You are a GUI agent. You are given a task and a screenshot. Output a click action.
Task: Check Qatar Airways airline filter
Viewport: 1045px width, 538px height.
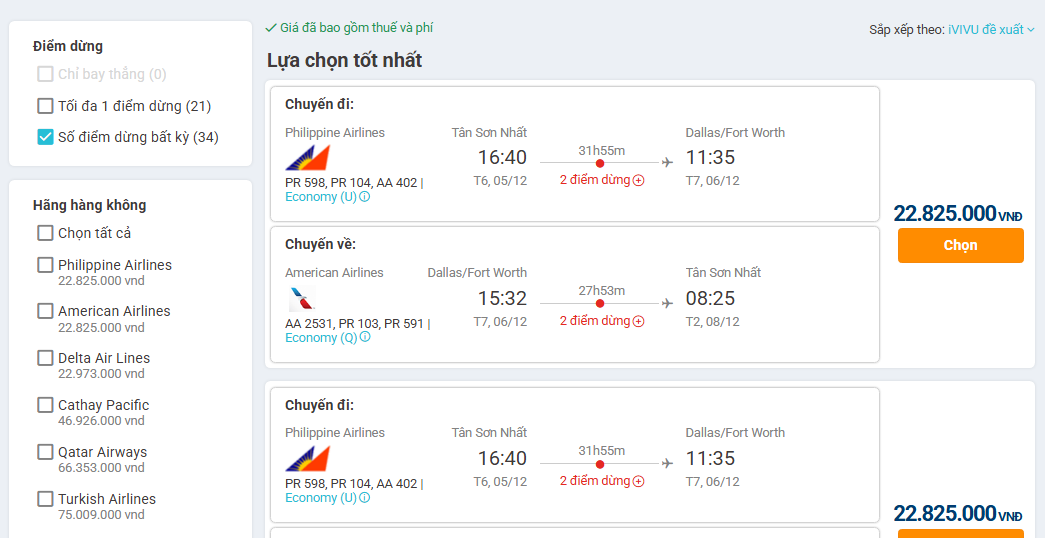click(x=45, y=452)
